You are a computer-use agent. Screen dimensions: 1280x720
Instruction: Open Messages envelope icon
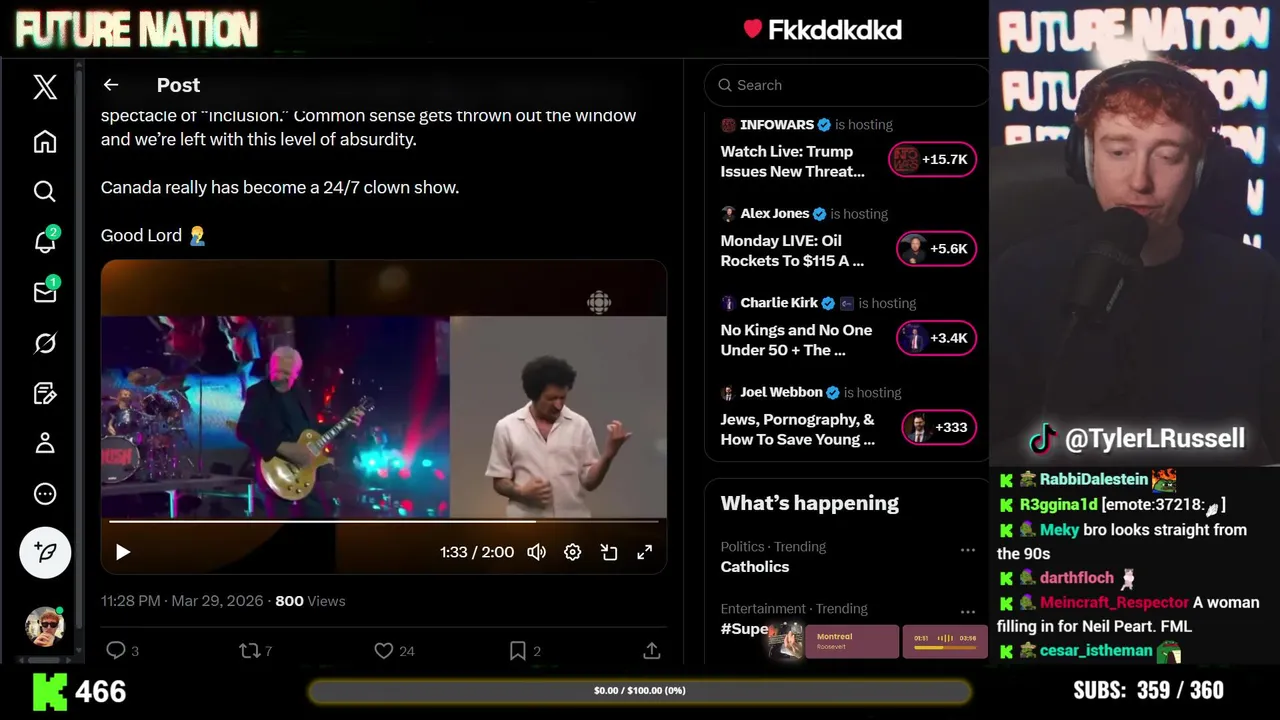(x=45, y=292)
